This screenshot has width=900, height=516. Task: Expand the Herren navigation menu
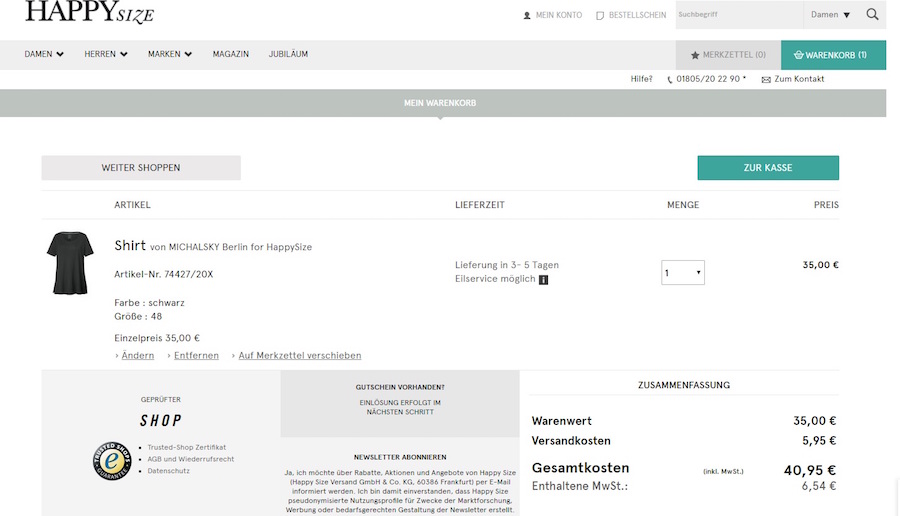tap(106, 54)
